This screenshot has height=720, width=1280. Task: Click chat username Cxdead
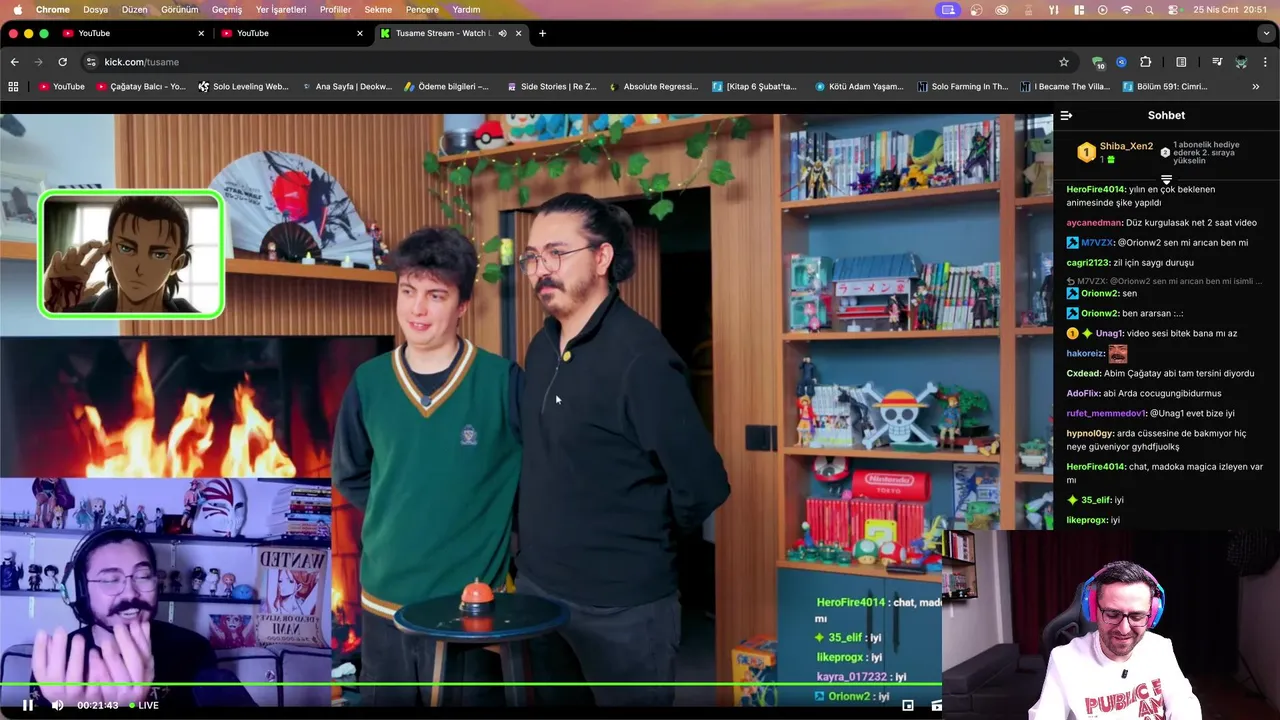tap(1083, 373)
